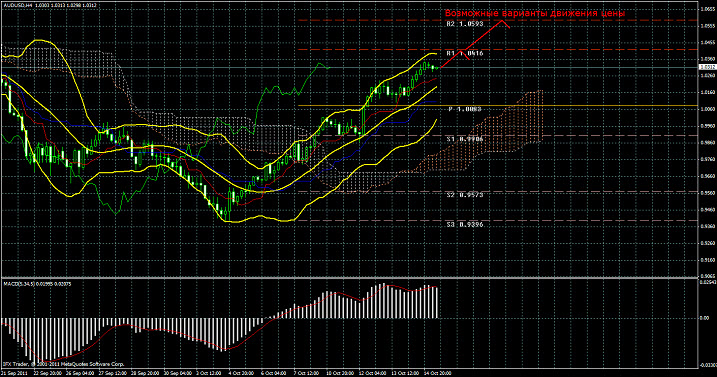Select the S3 0.9396 support label

465,225
